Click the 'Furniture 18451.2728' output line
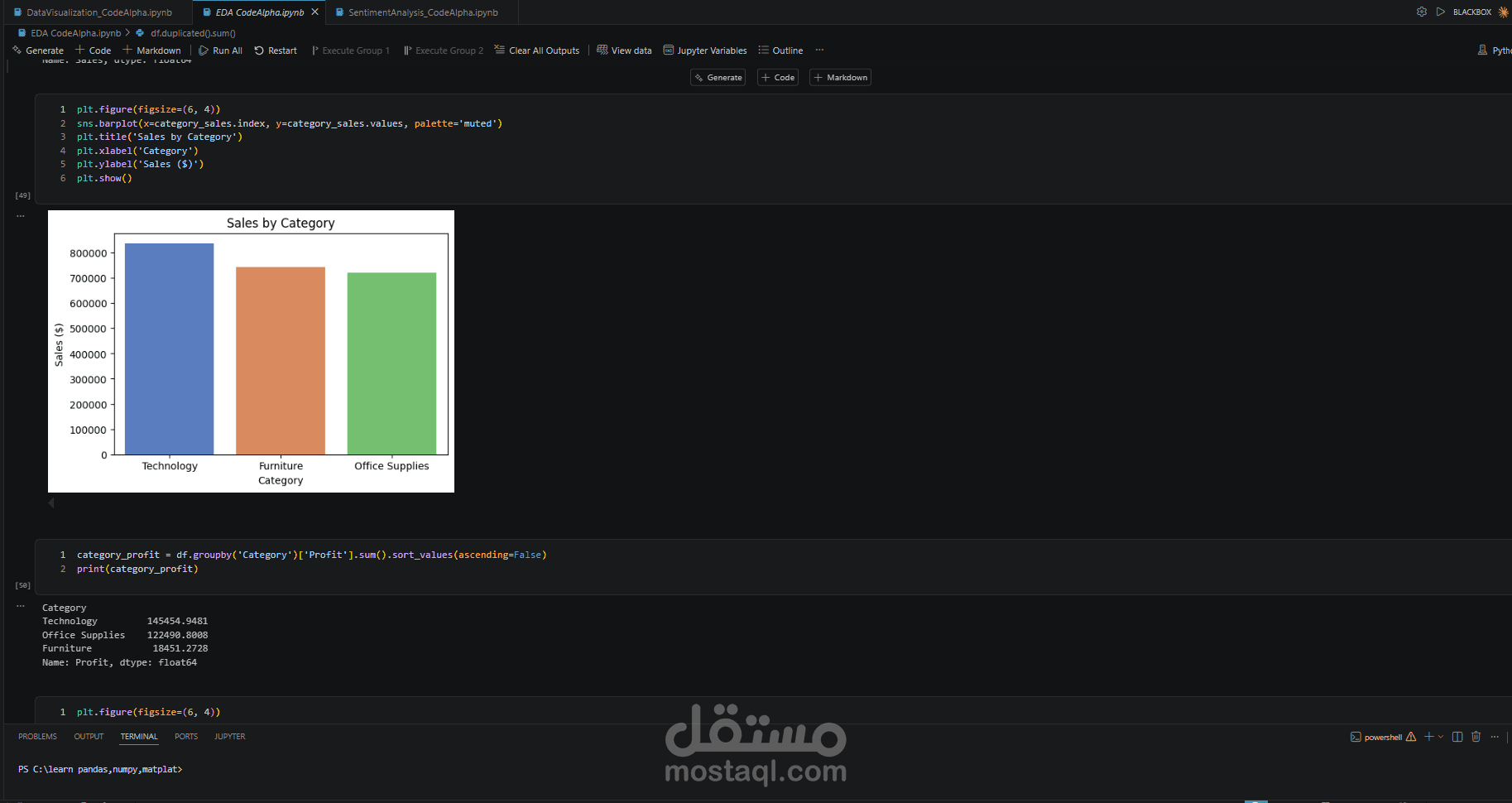This screenshot has height=803, width=1512. (125, 649)
